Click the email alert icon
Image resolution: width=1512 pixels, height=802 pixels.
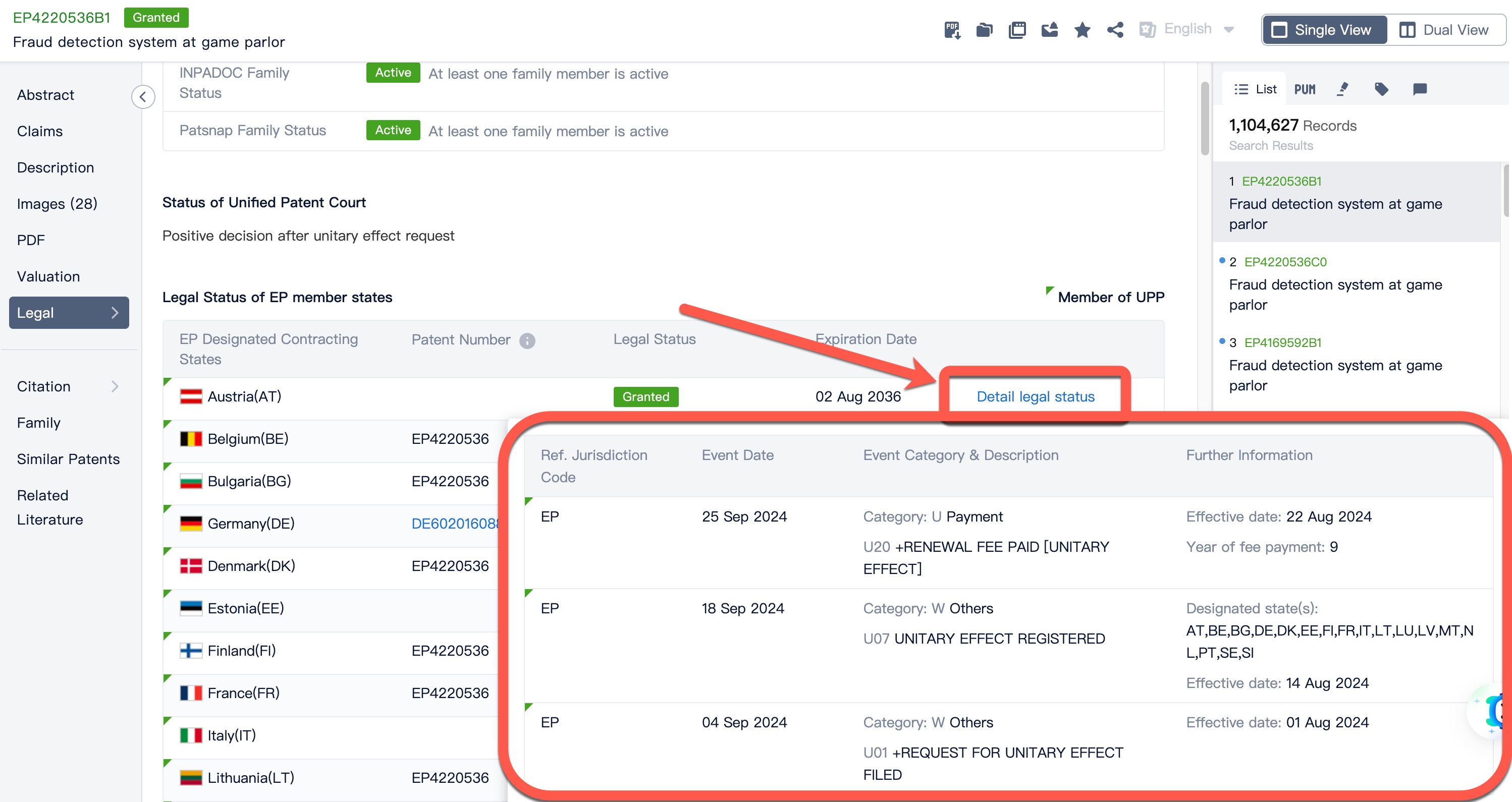coord(1050,29)
